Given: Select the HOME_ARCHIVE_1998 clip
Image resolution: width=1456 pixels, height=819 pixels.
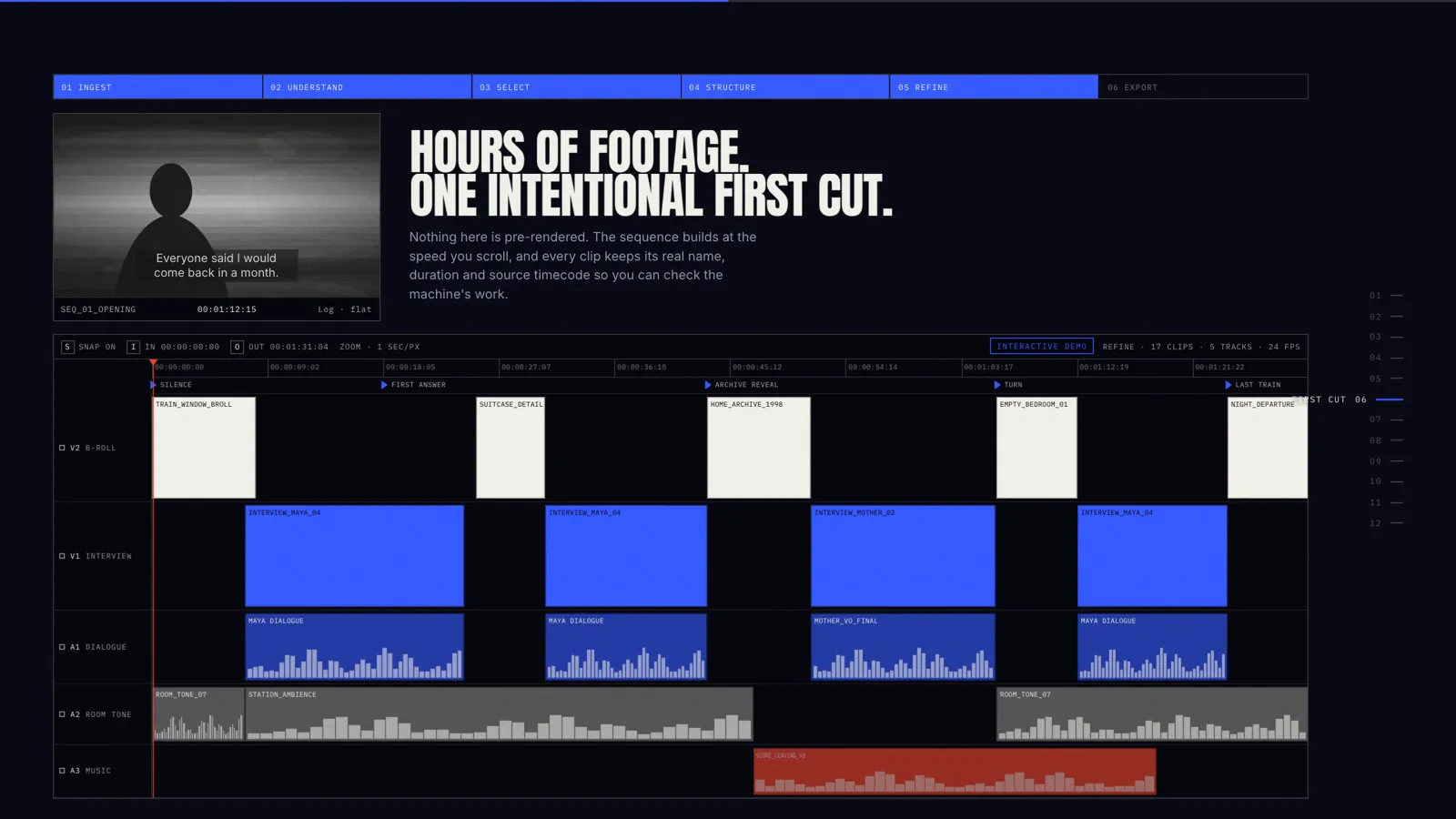Looking at the screenshot, I should click(759, 448).
